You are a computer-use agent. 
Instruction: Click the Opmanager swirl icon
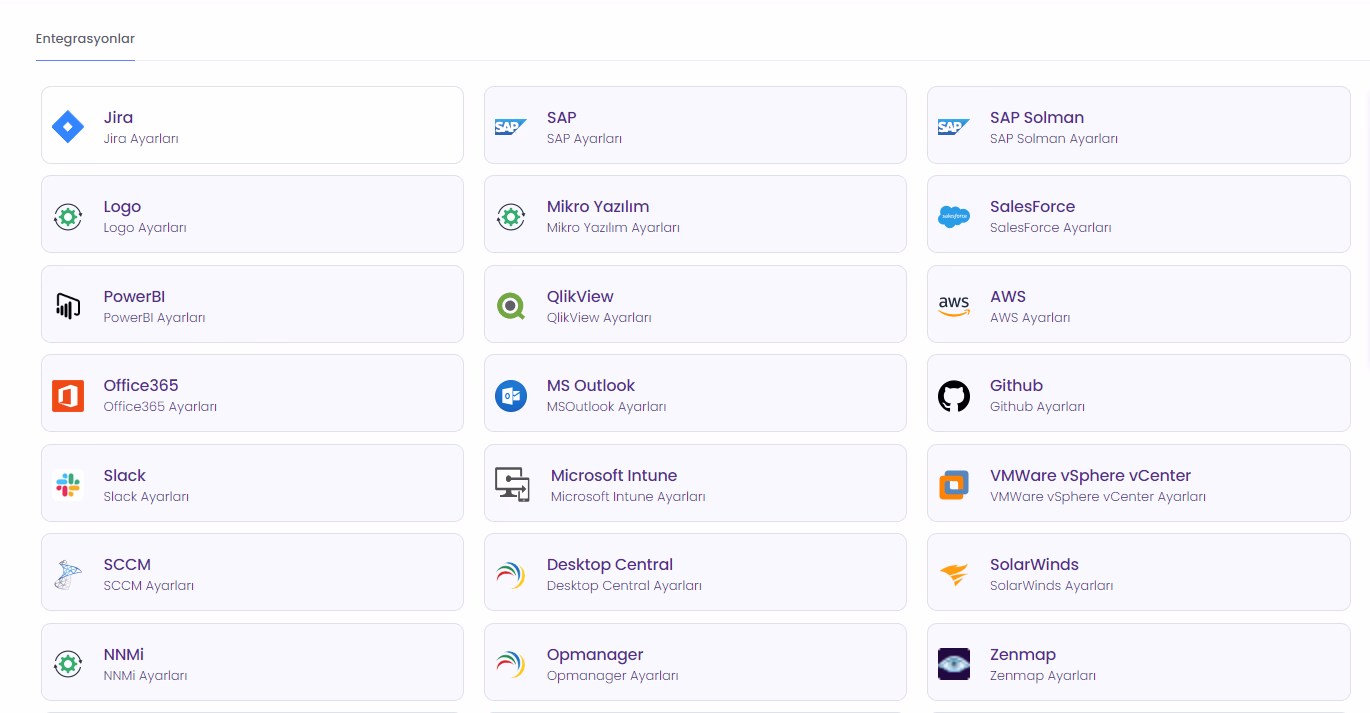tap(511, 664)
